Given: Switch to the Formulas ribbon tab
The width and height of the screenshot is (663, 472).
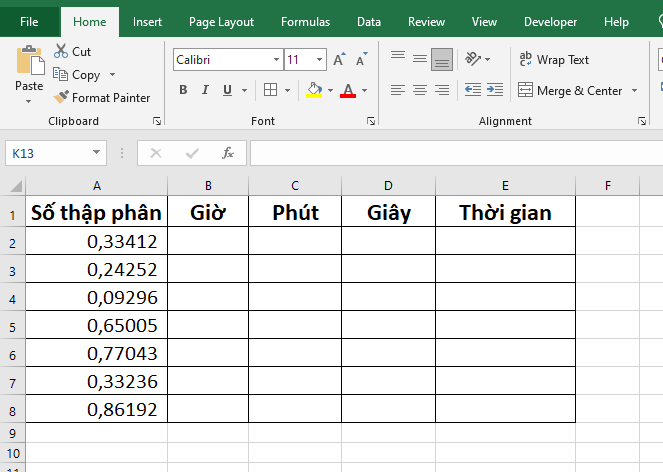Looking at the screenshot, I should click(x=305, y=22).
